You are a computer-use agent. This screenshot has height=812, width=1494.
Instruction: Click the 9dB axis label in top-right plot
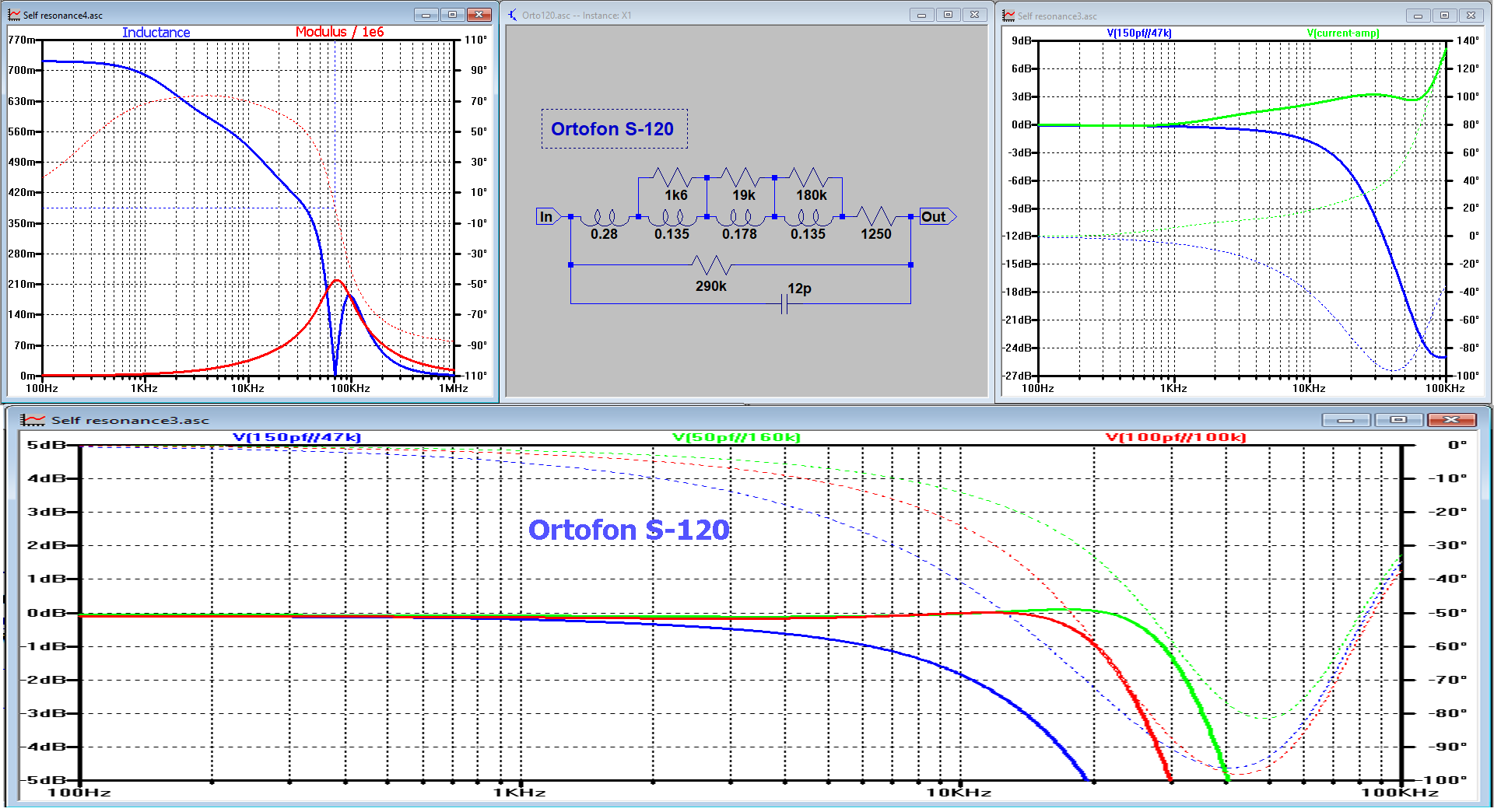(x=1022, y=40)
